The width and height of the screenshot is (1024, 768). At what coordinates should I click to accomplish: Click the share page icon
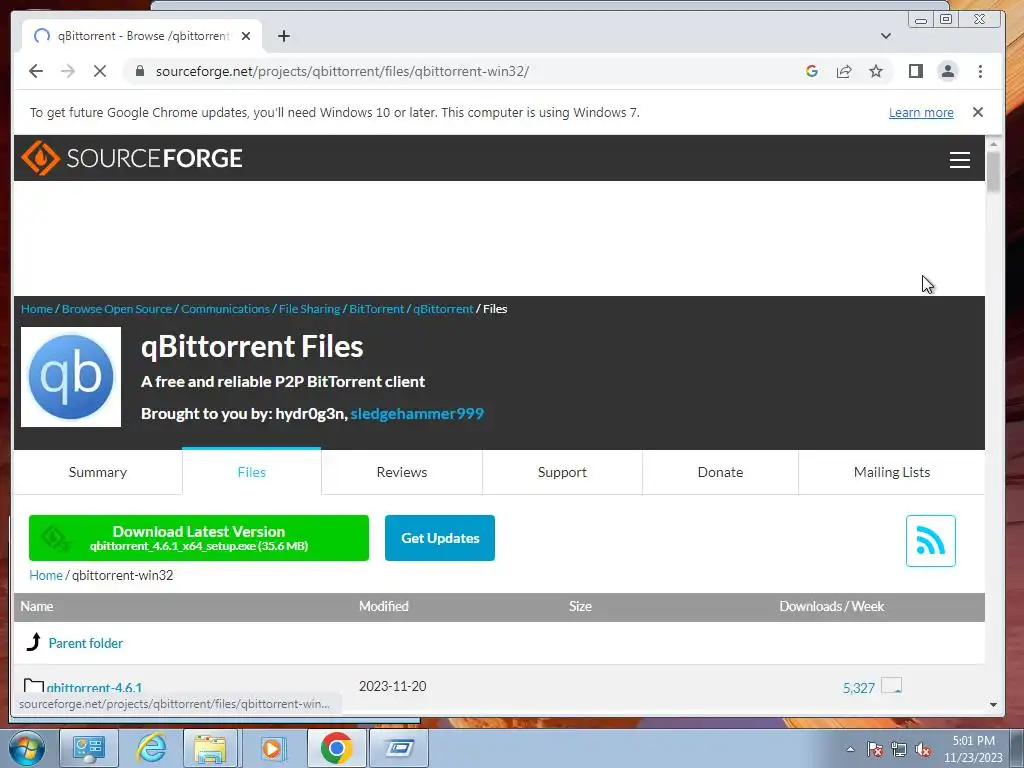tap(844, 71)
